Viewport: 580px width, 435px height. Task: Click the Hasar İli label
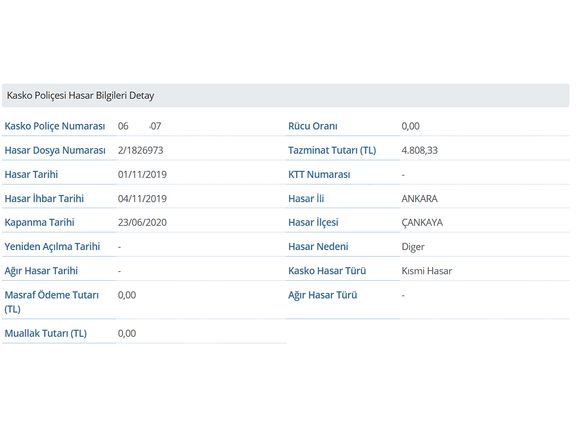pos(306,198)
